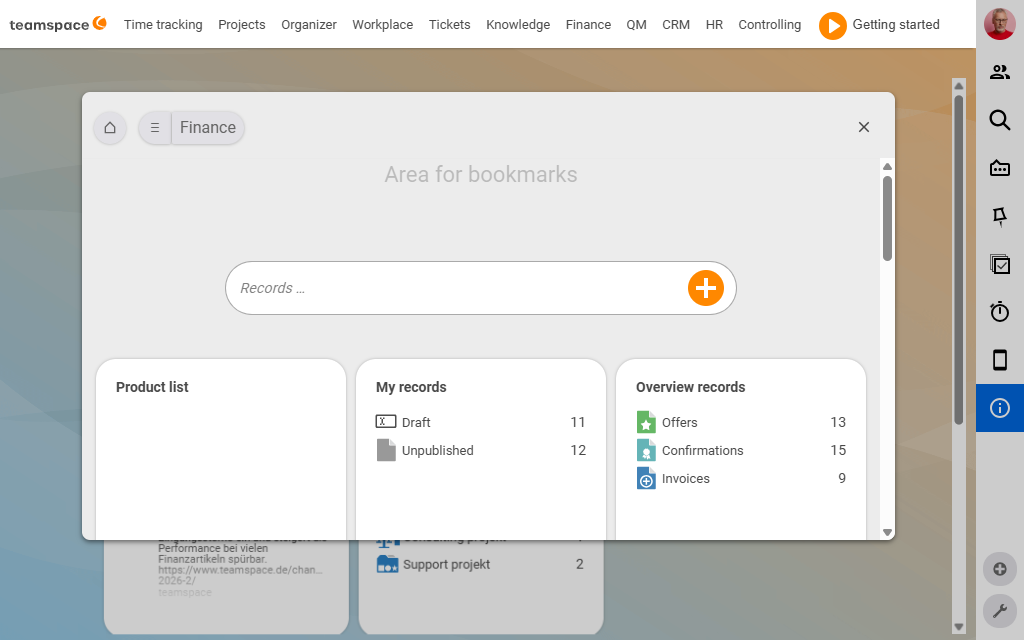The image size is (1024, 640).
Task: Click the Confirmations count 15
Action: 838,451
